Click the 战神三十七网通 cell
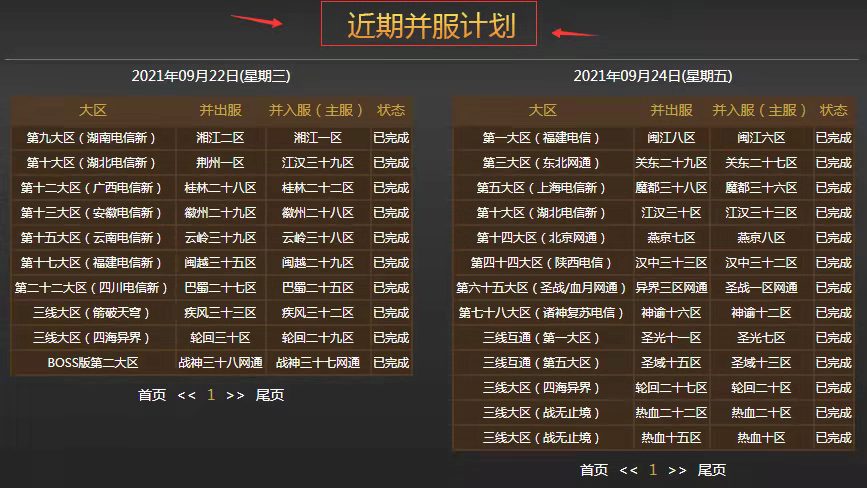The width and height of the screenshot is (867, 488). coord(318,363)
